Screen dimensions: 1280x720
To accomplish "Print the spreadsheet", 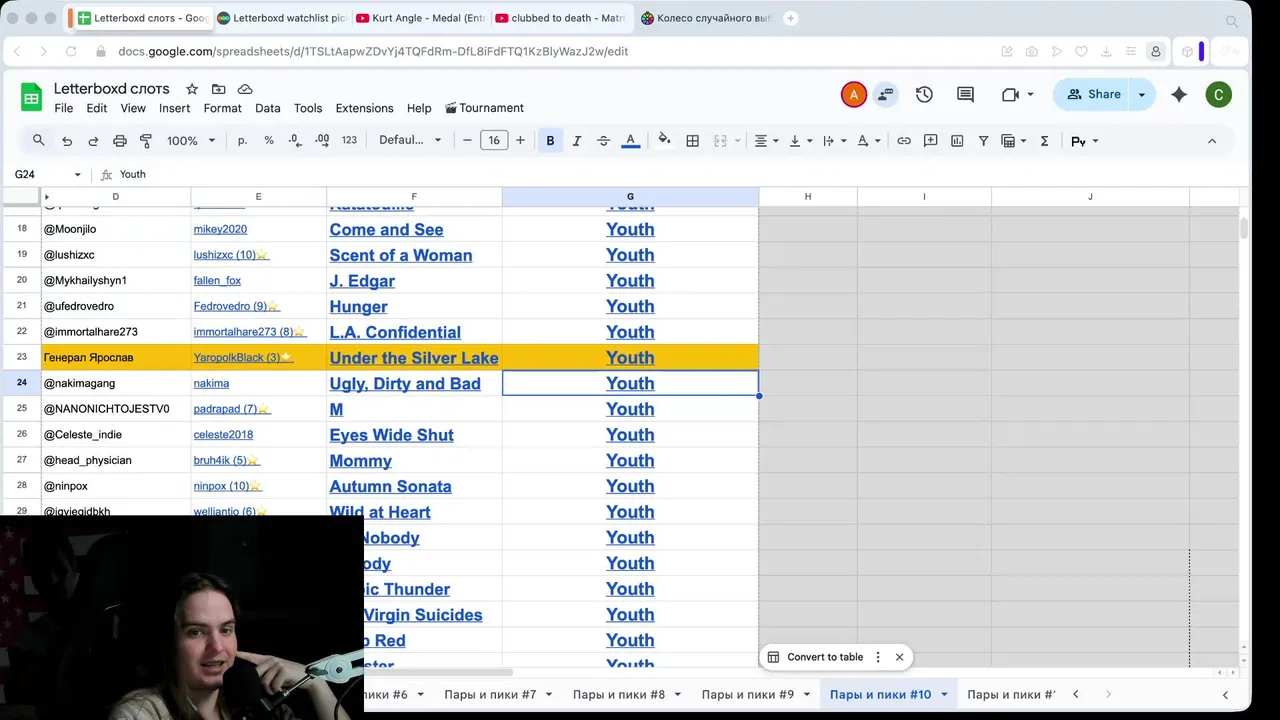I will tap(120, 141).
